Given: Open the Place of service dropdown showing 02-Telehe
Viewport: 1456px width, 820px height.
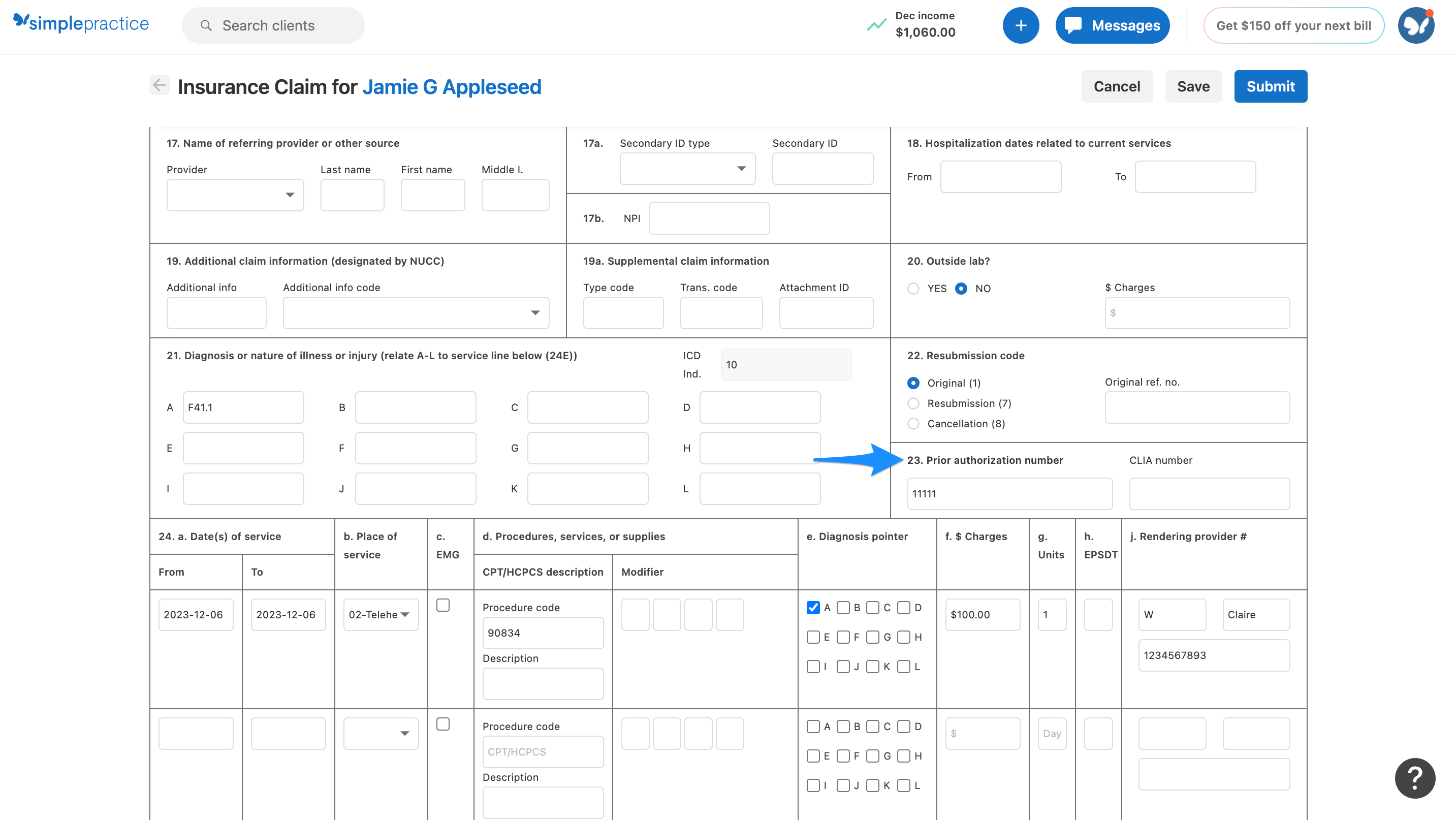Looking at the screenshot, I should 381,614.
